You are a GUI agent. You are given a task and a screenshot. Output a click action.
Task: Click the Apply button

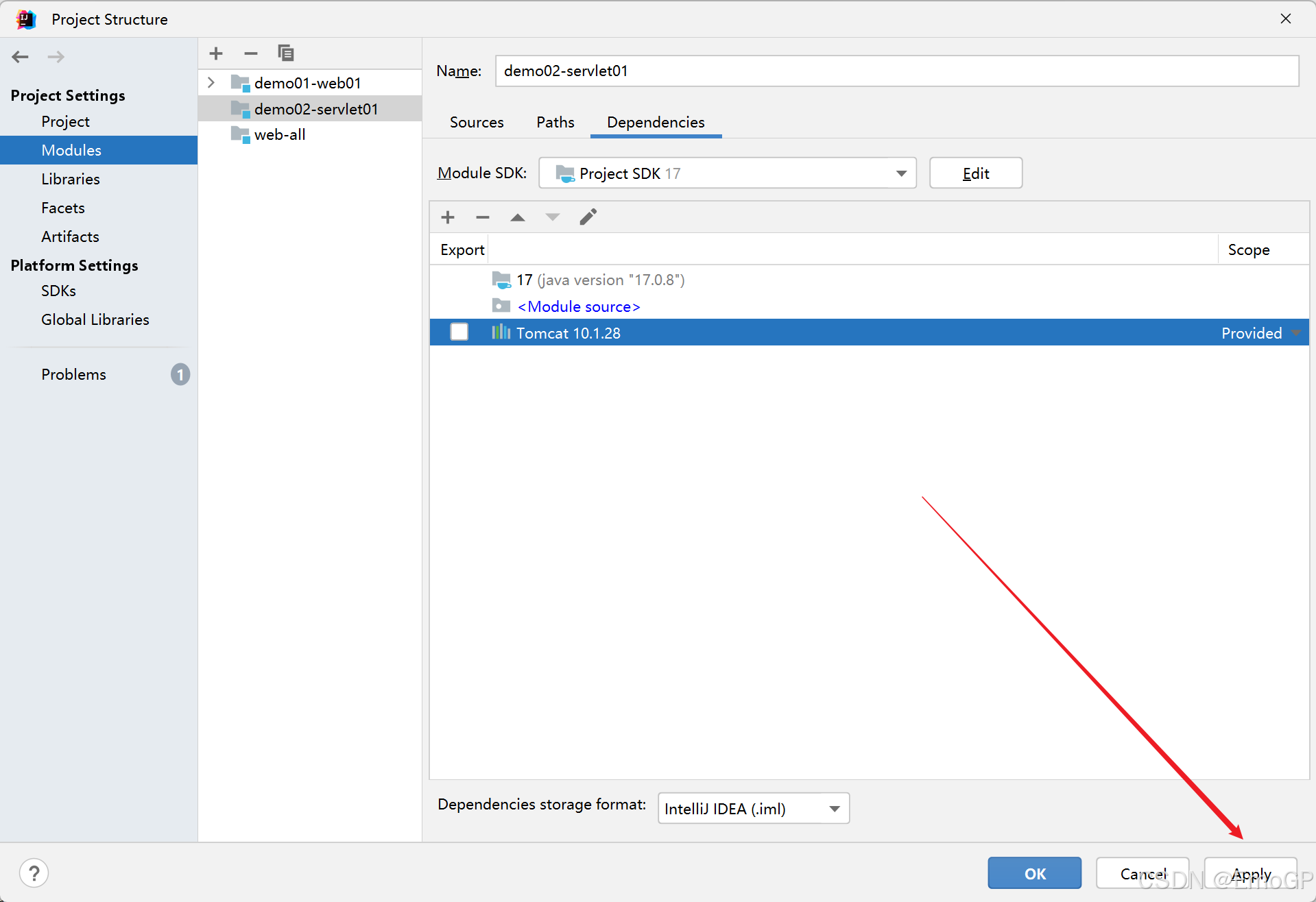(x=1251, y=873)
